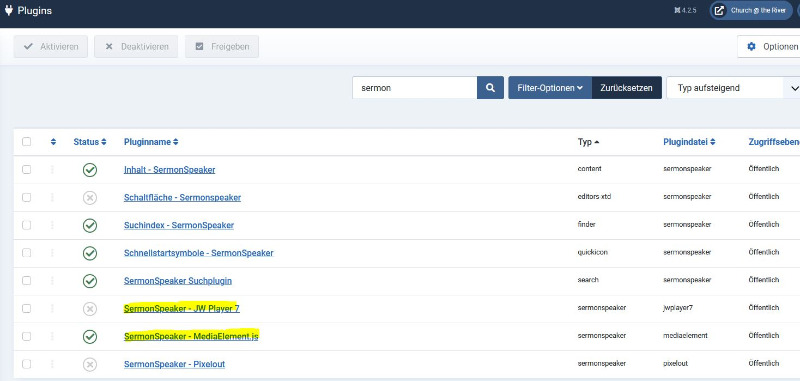This screenshot has width=800, height=381.
Task: Tick checkbox for SermonSpeaker Suchplugin row
Action: point(27,281)
